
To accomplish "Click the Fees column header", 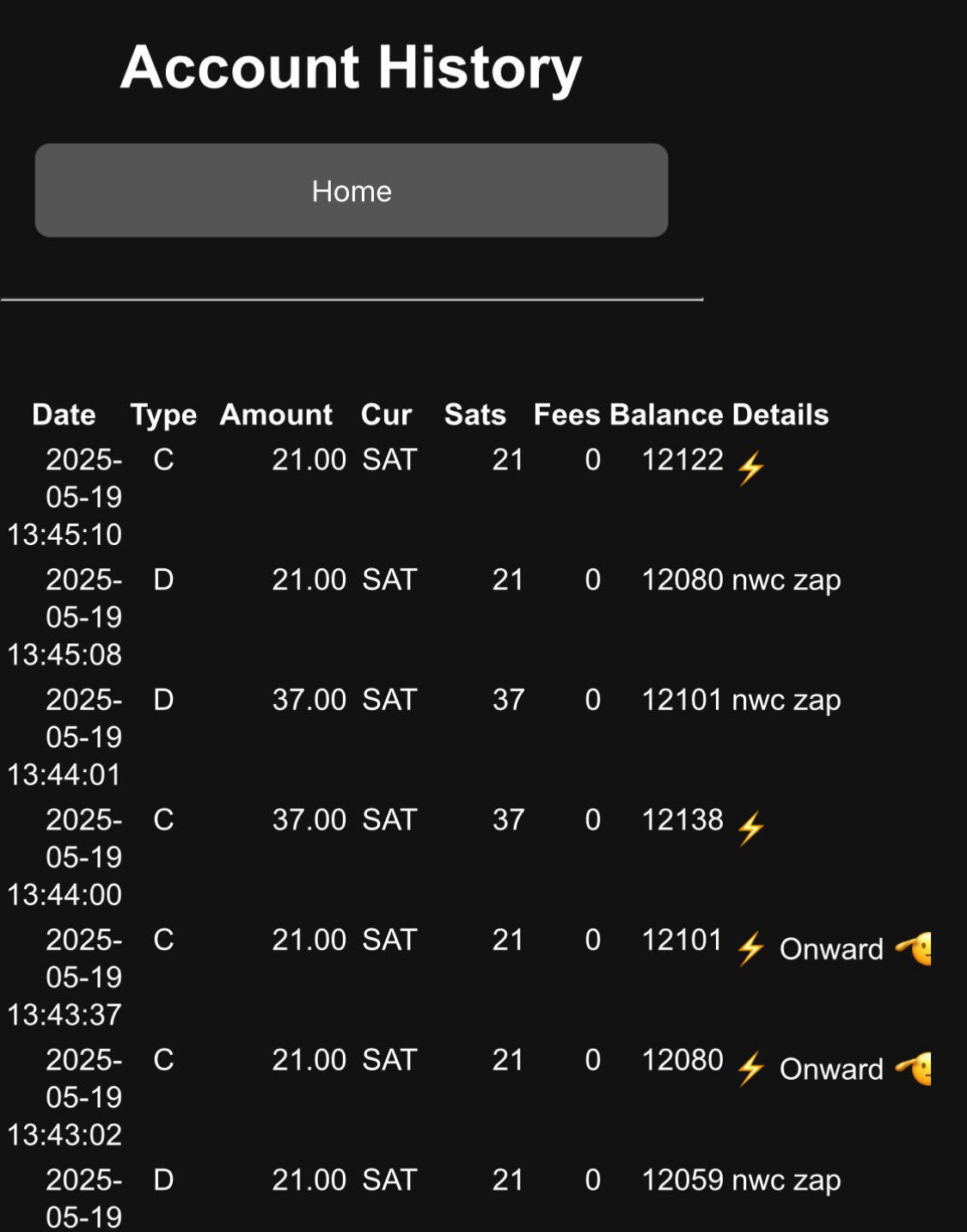I will point(566,414).
